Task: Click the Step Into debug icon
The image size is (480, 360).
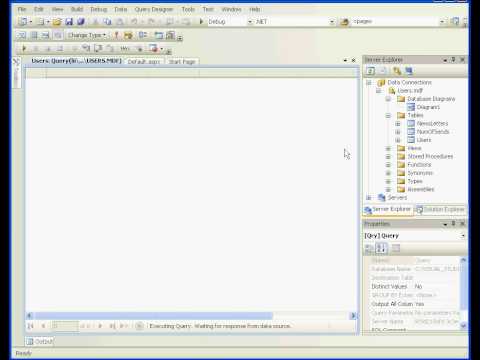Action: 86,48
